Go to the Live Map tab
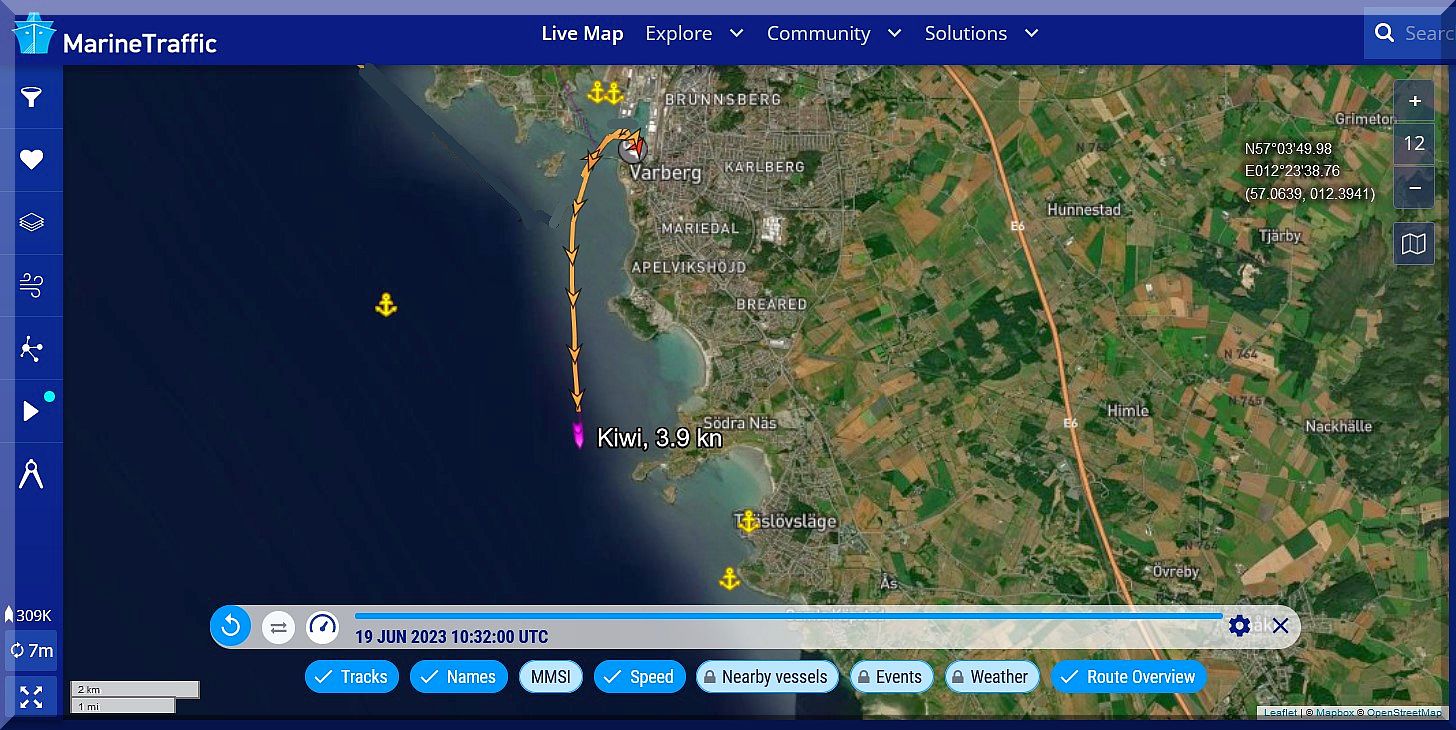The image size is (1456, 730). (x=582, y=33)
